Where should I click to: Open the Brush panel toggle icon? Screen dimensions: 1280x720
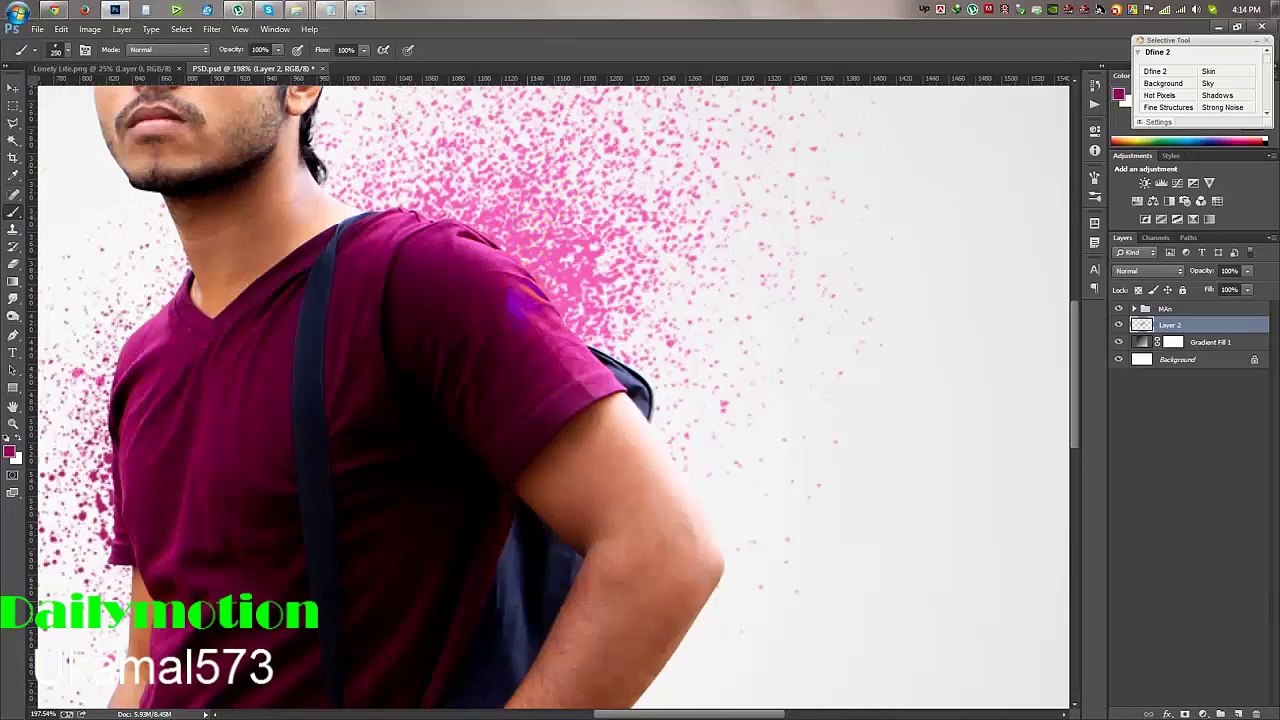[x=85, y=50]
